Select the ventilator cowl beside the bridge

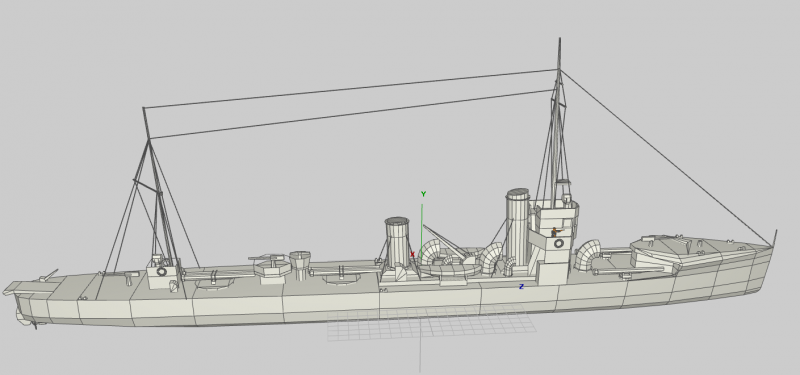[588, 255]
